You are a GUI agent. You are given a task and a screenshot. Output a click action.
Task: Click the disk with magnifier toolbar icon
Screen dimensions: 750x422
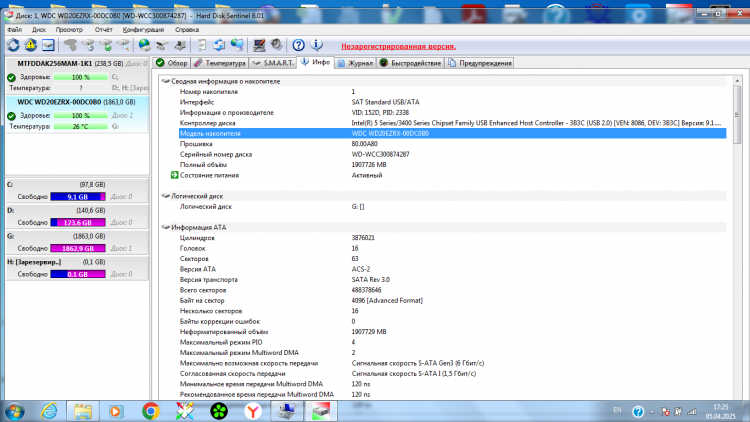click(123, 45)
